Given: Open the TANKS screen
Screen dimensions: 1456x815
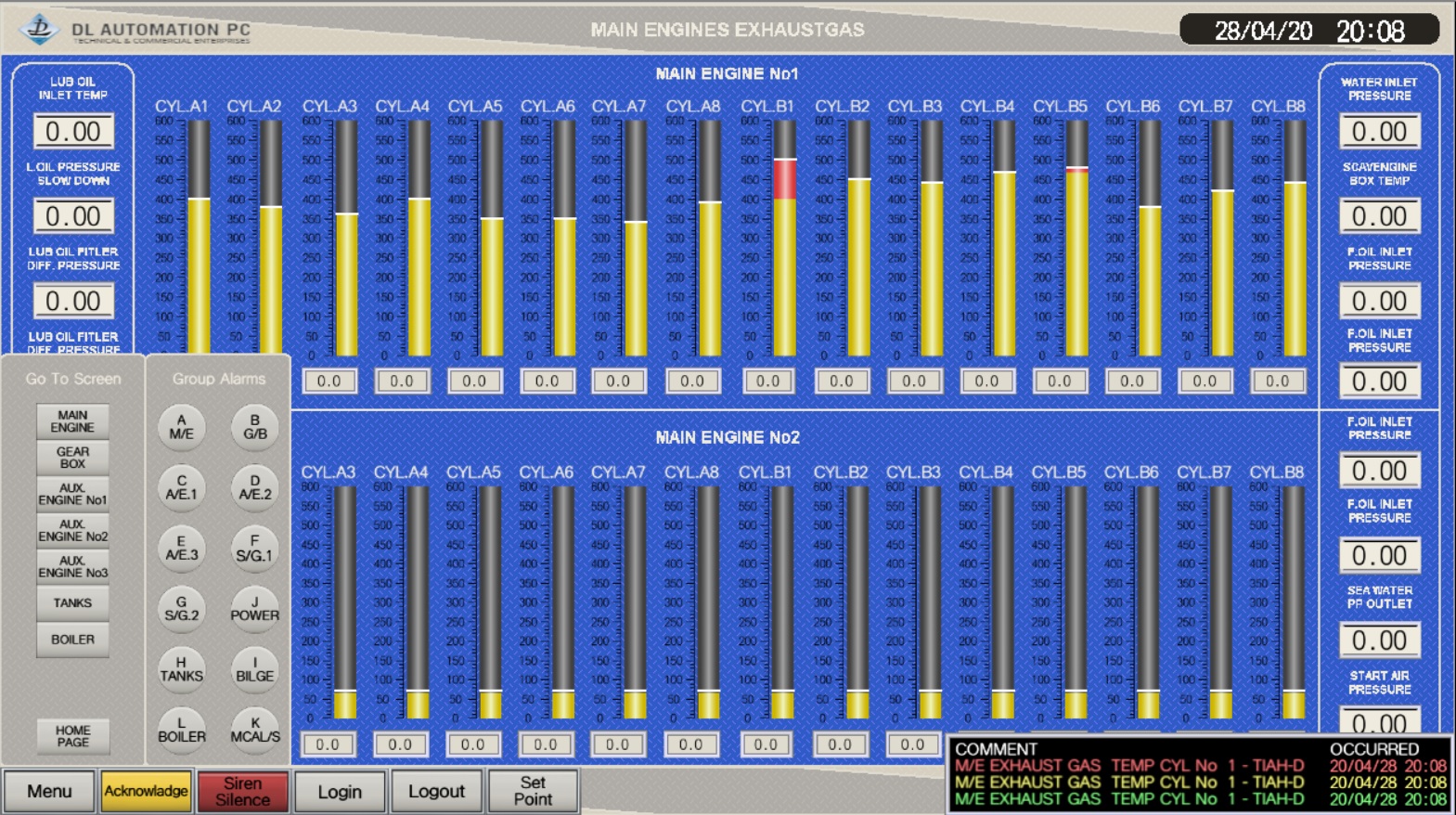Looking at the screenshot, I should (72, 603).
